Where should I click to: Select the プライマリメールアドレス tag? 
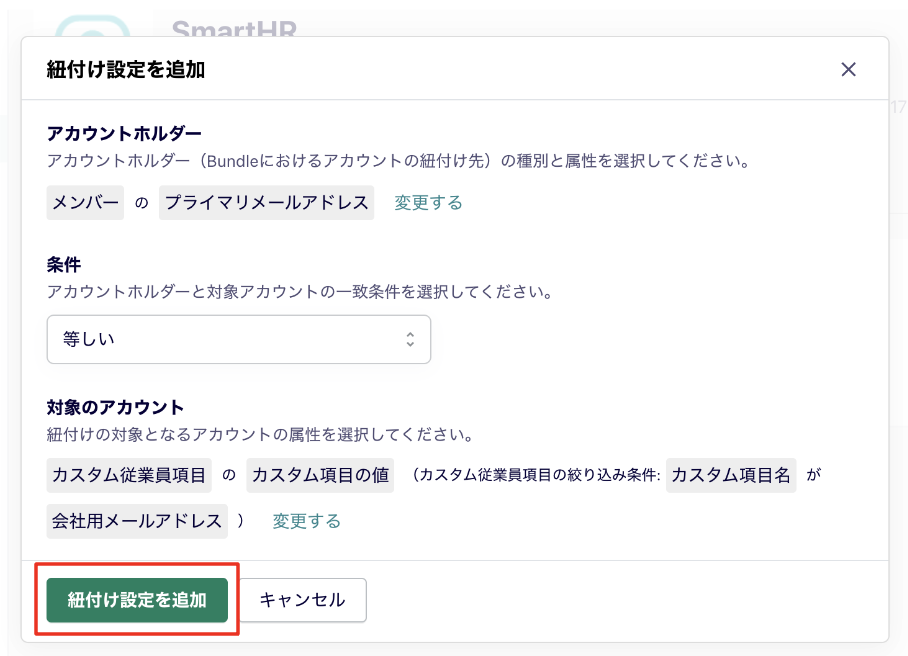click(266, 203)
